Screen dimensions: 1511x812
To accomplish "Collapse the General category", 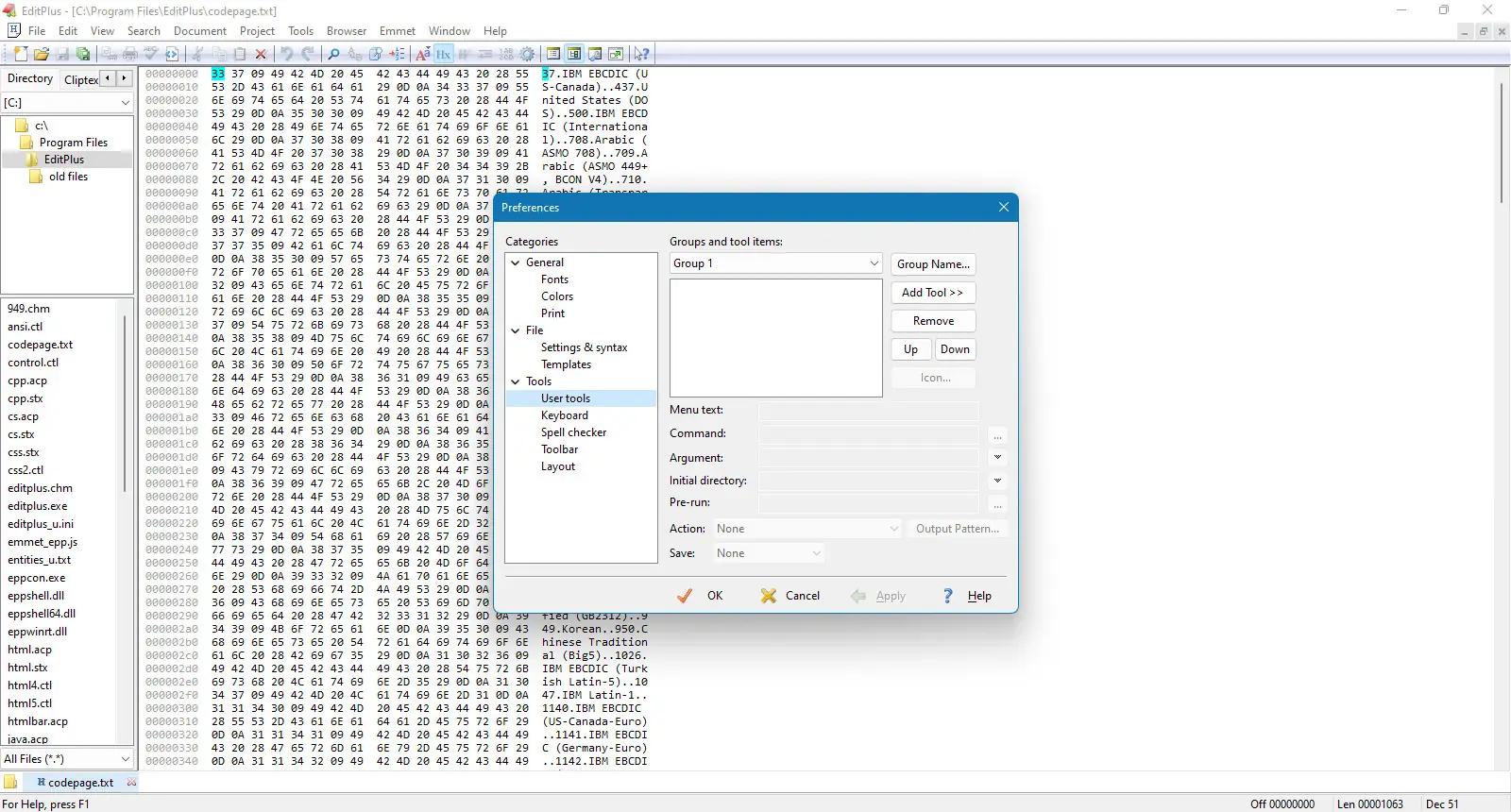I will 516,262.
